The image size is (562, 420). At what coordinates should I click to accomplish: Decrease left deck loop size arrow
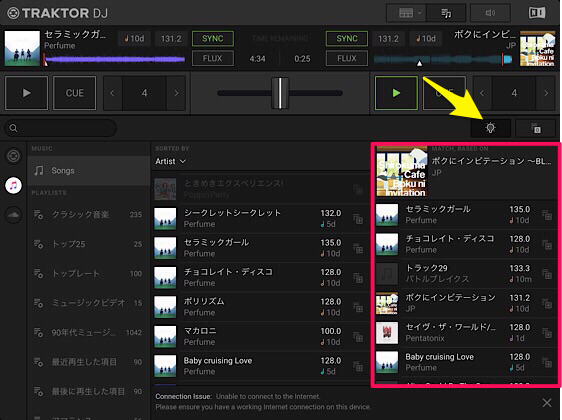pyautogui.click(x=112, y=93)
